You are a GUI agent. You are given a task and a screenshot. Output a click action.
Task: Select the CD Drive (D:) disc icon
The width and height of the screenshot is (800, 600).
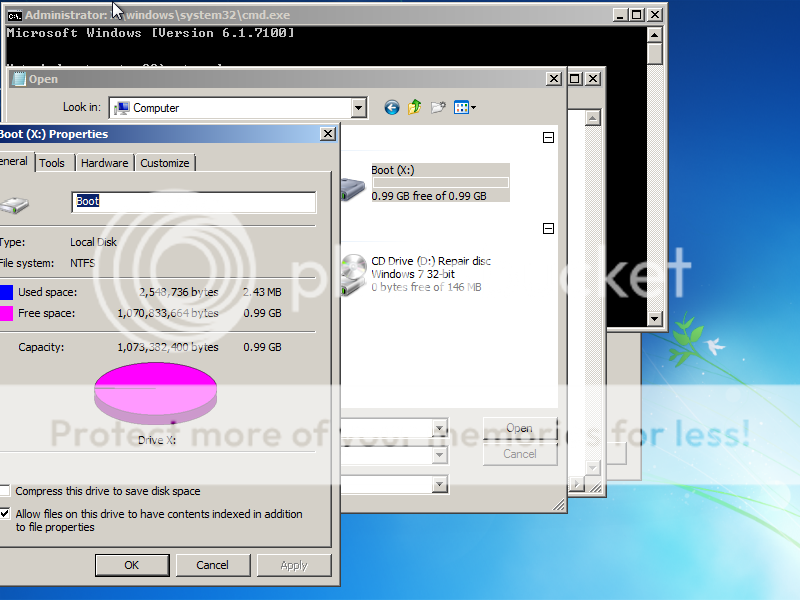[354, 273]
